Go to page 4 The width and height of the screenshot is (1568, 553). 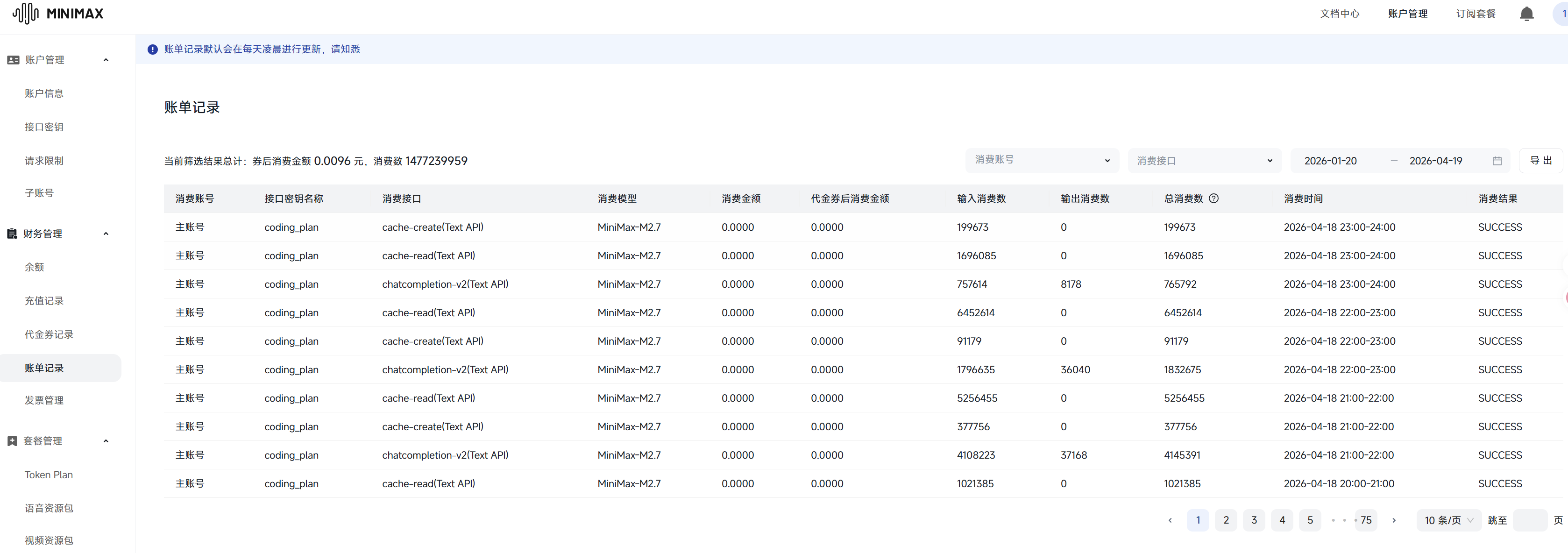coord(1281,520)
